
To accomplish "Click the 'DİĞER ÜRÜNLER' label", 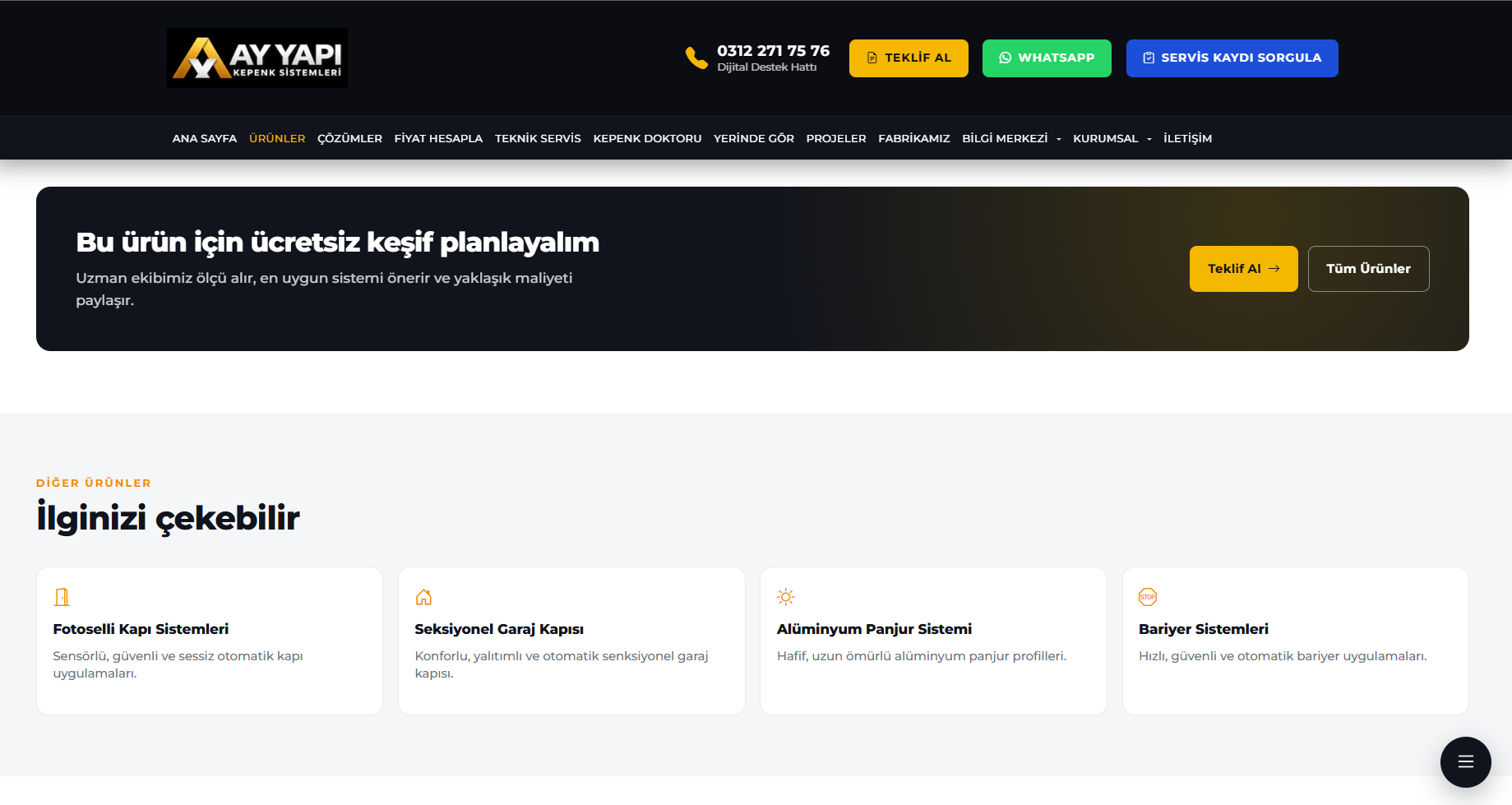I will 94,483.
